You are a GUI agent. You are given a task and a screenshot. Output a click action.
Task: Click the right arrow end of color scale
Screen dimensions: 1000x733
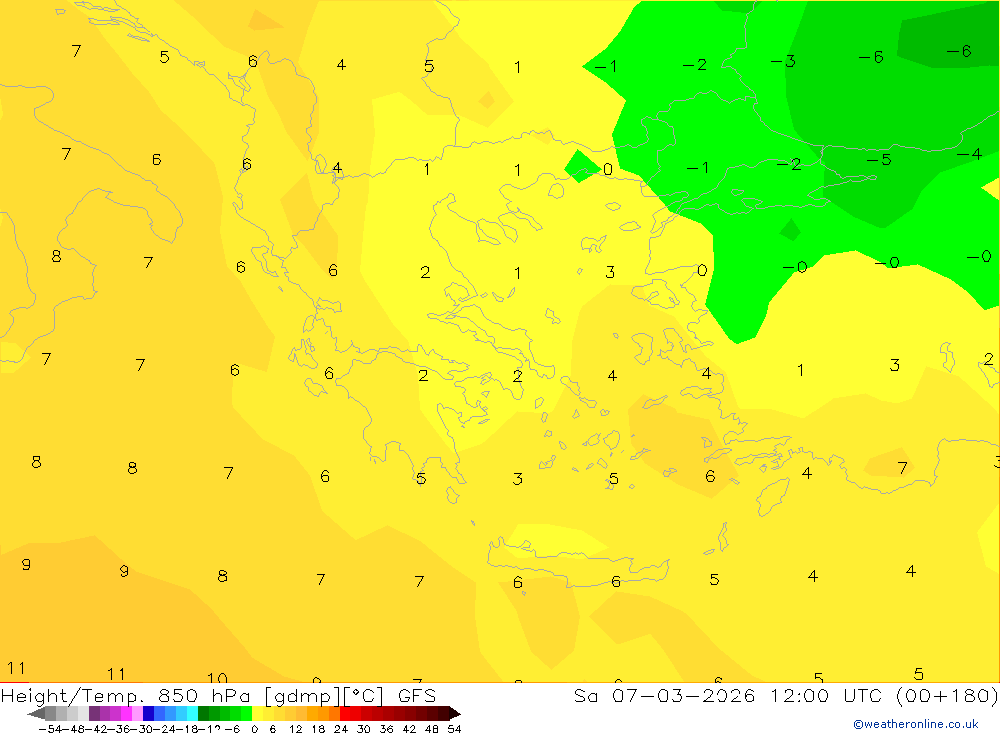pyautogui.click(x=455, y=713)
